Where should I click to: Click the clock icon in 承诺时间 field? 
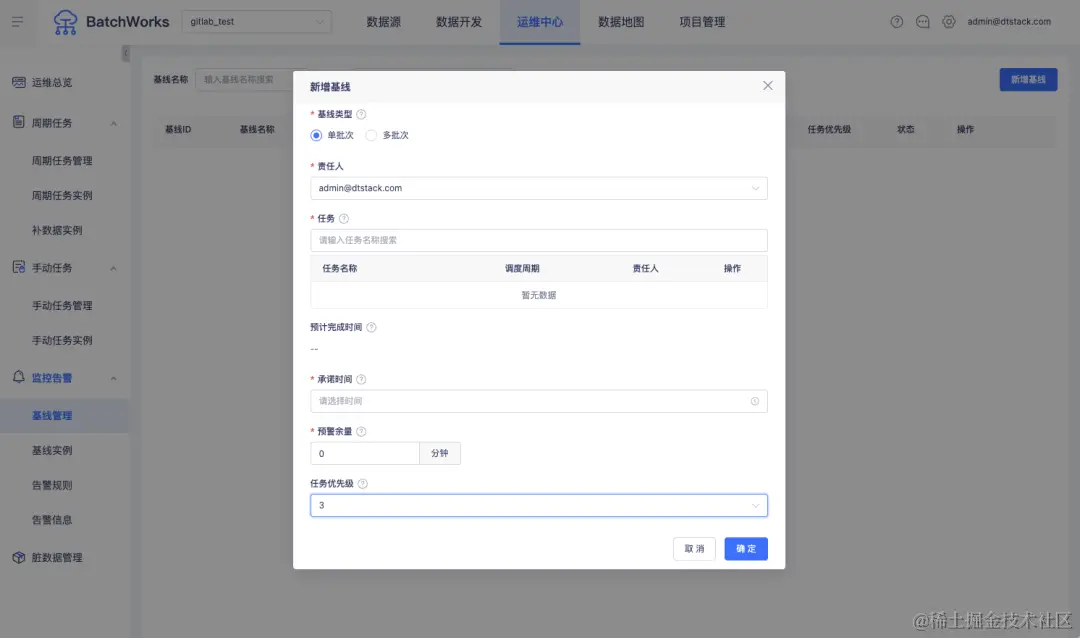coord(755,401)
